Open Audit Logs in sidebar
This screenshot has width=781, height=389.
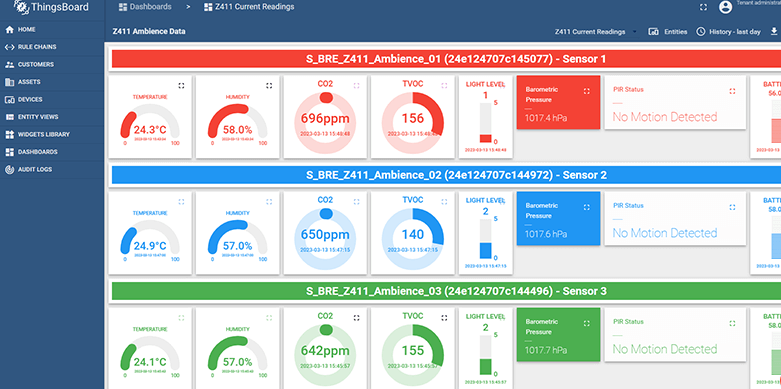coord(52,169)
